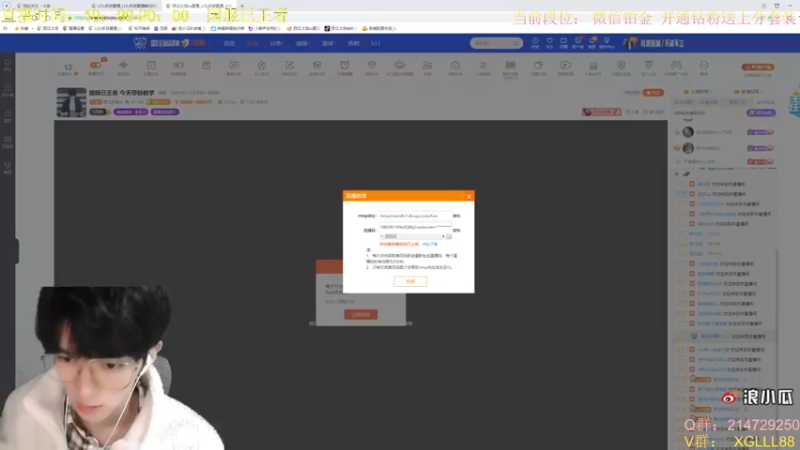
Task: Switch to the second browser tab
Action: [126, 6]
